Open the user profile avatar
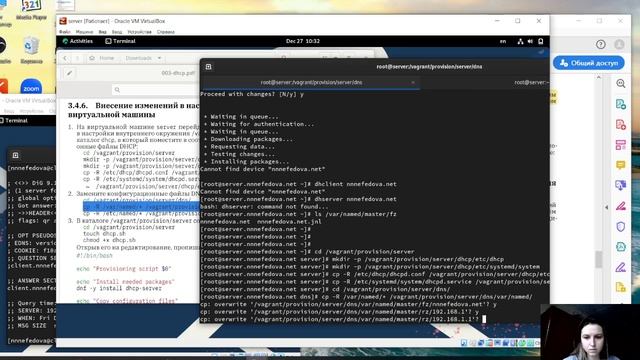This screenshot has height=360, width=640. [x=619, y=44]
